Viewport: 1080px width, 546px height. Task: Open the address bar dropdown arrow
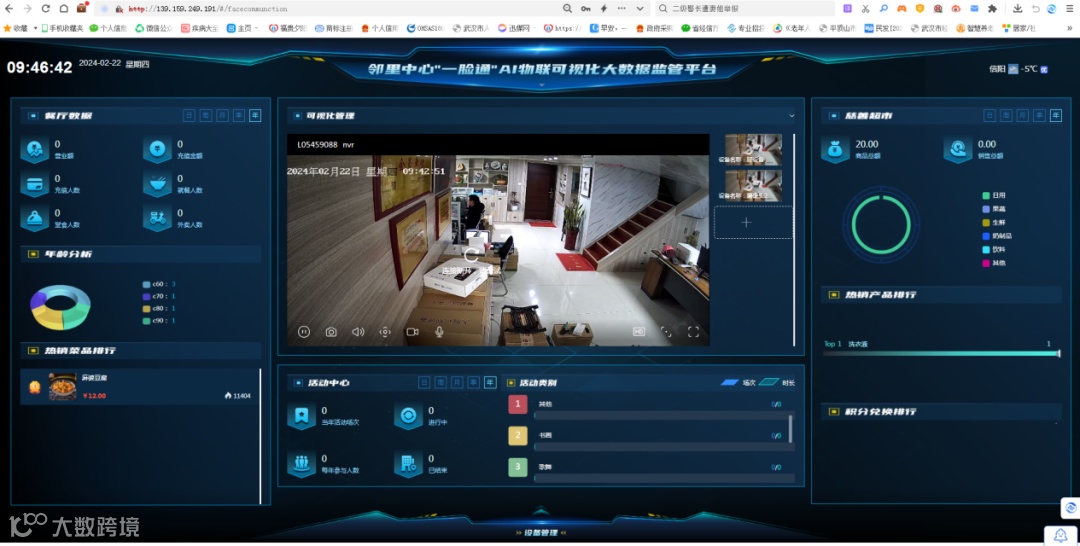[x=640, y=8]
